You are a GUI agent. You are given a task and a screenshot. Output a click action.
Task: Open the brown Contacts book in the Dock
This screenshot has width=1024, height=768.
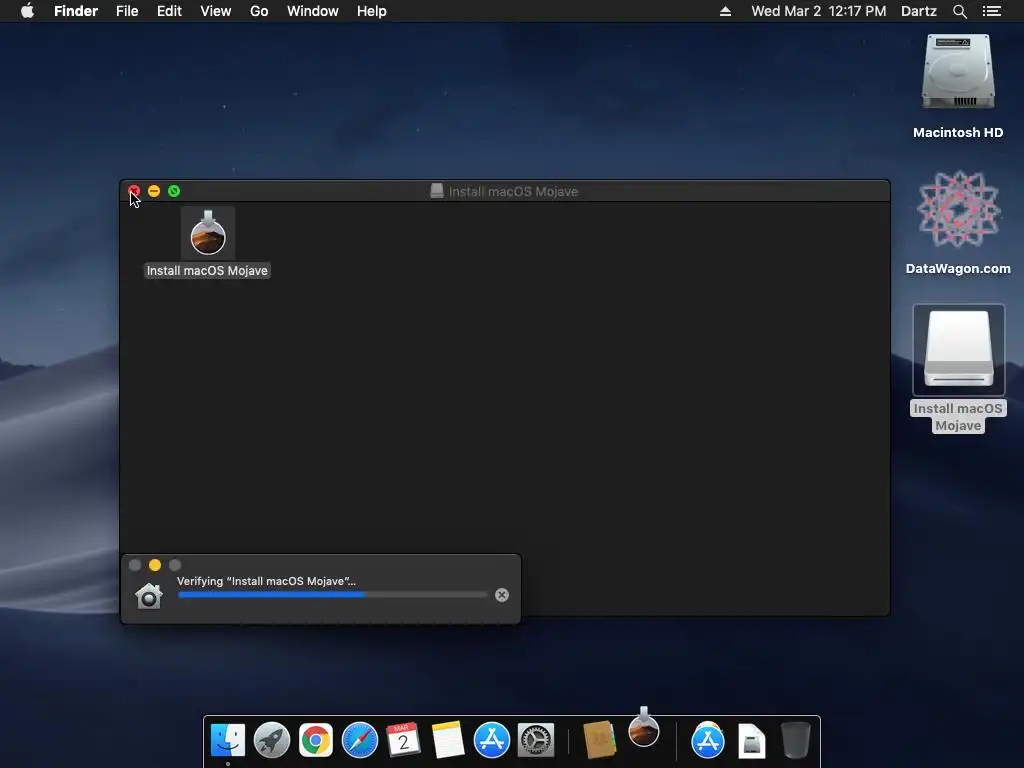pyautogui.click(x=599, y=740)
